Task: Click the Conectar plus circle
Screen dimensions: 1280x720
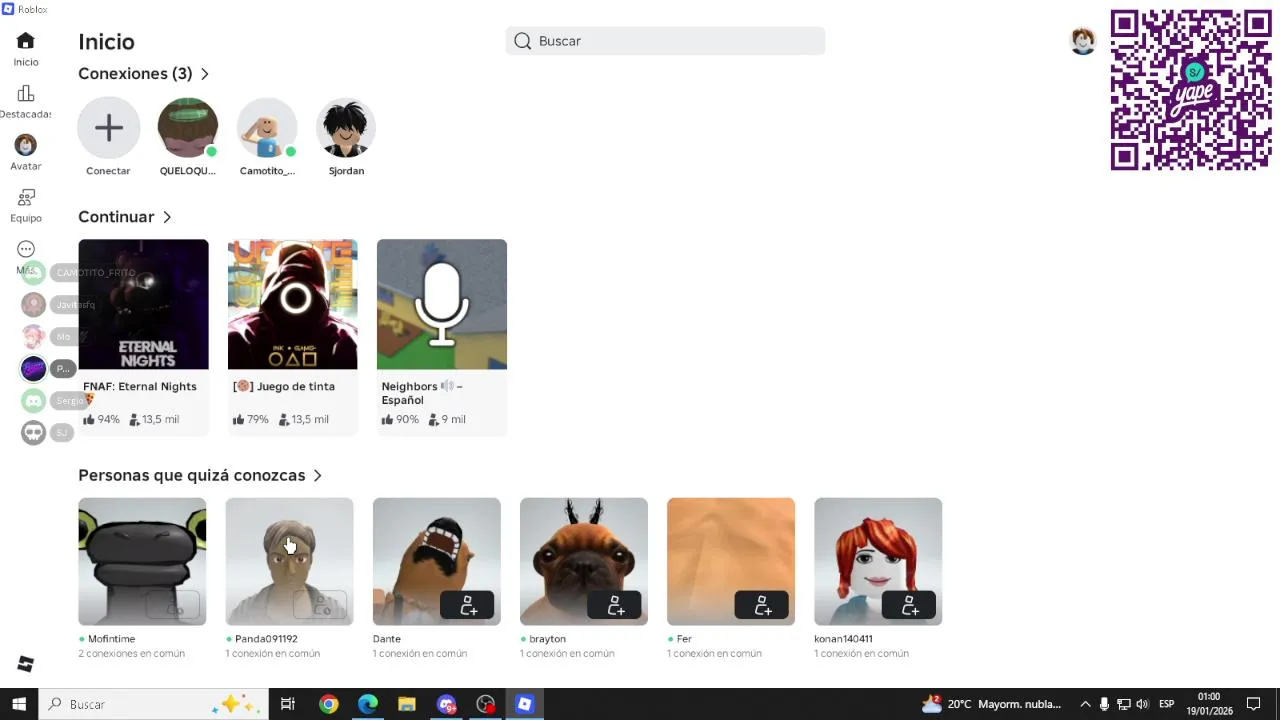Action: 109,128
